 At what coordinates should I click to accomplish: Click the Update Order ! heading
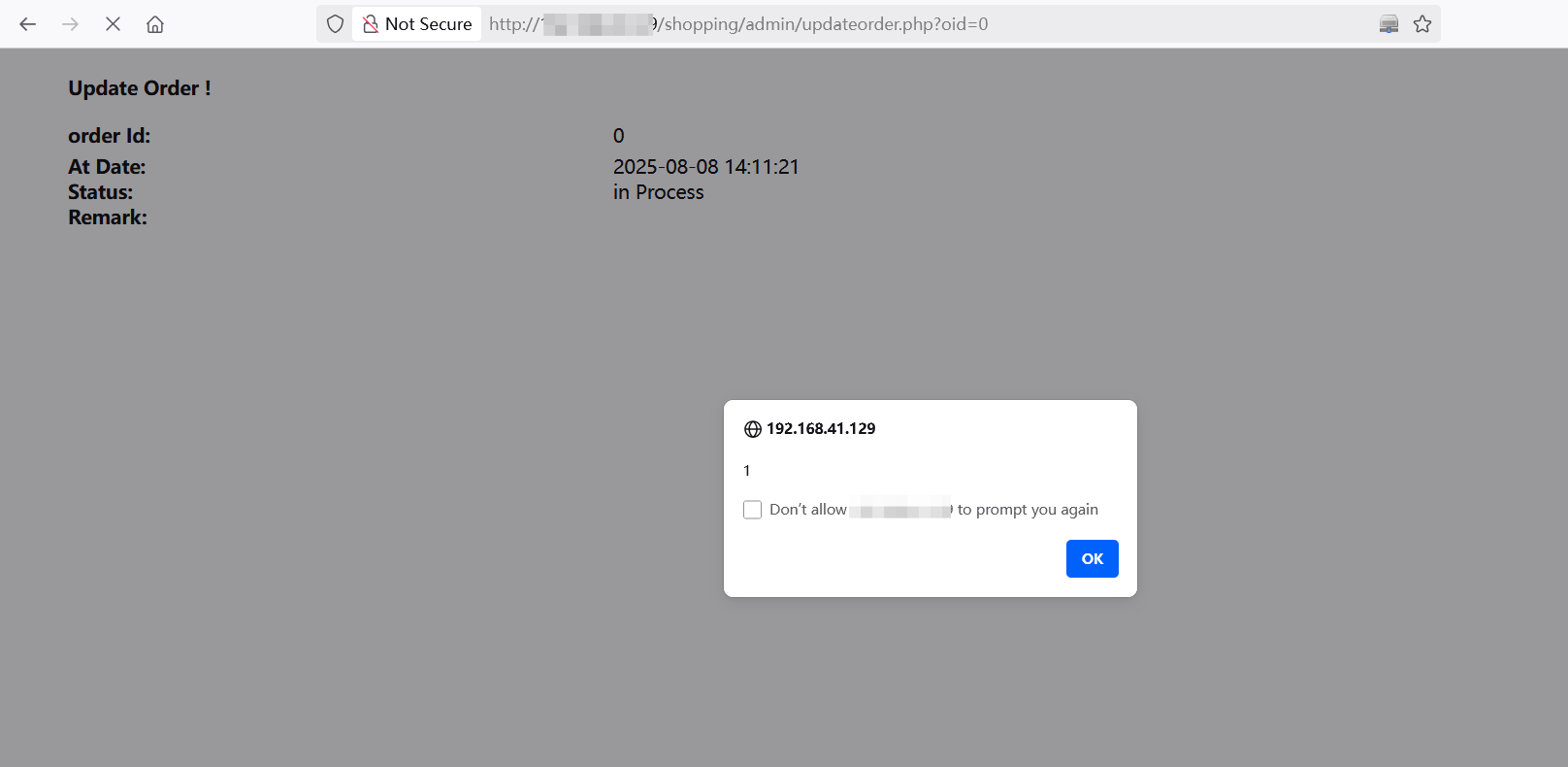140,88
